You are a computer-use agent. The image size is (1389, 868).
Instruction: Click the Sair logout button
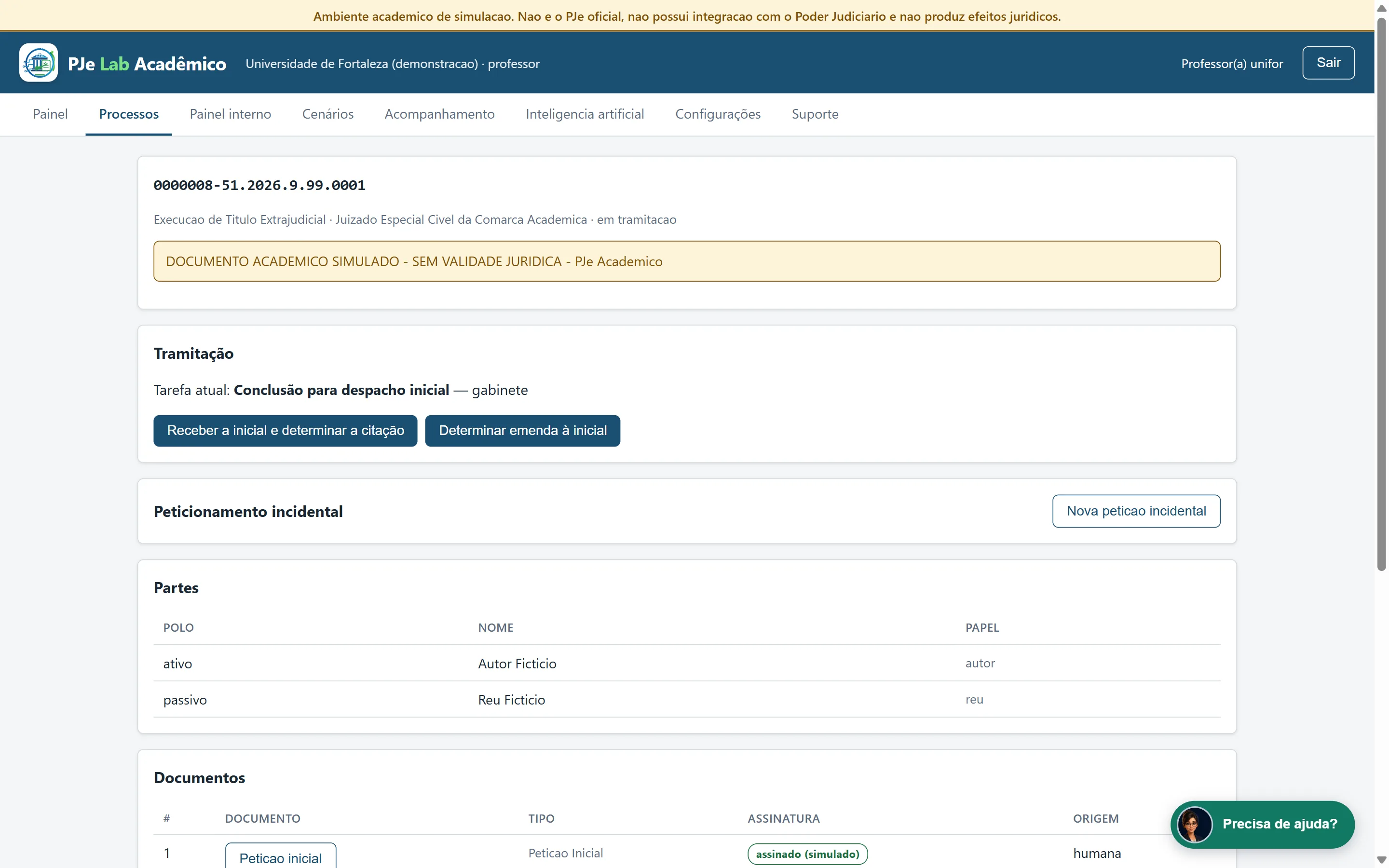[1328, 63]
